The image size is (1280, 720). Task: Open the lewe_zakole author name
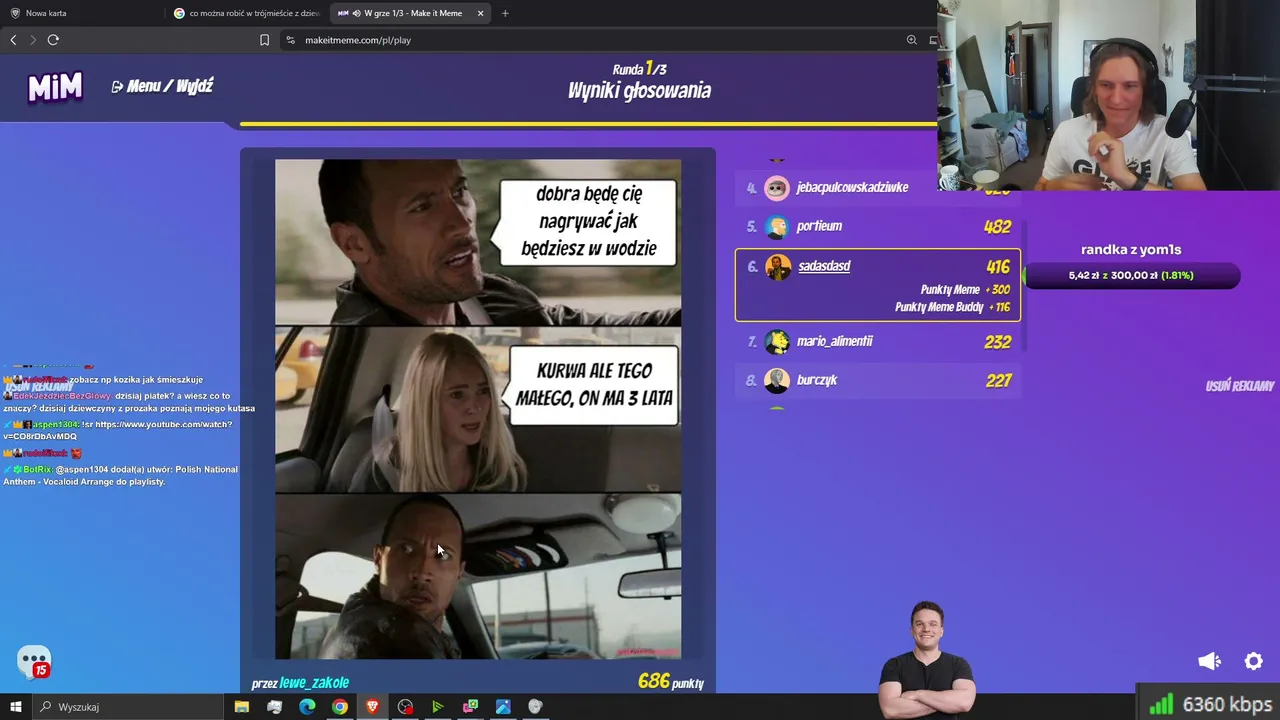(314, 683)
